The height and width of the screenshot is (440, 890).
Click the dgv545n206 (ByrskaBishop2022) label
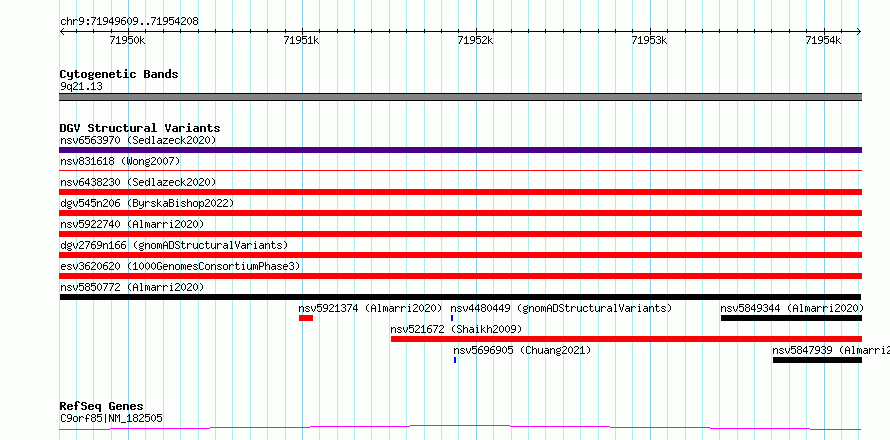tap(146, 203)
